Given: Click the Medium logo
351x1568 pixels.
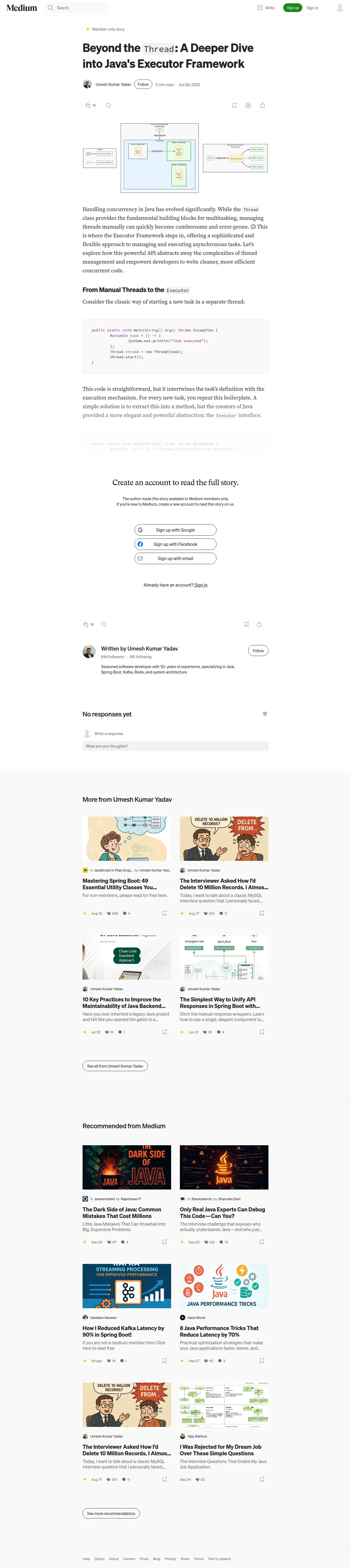Looking at the screenshot, I should (22, 8).
